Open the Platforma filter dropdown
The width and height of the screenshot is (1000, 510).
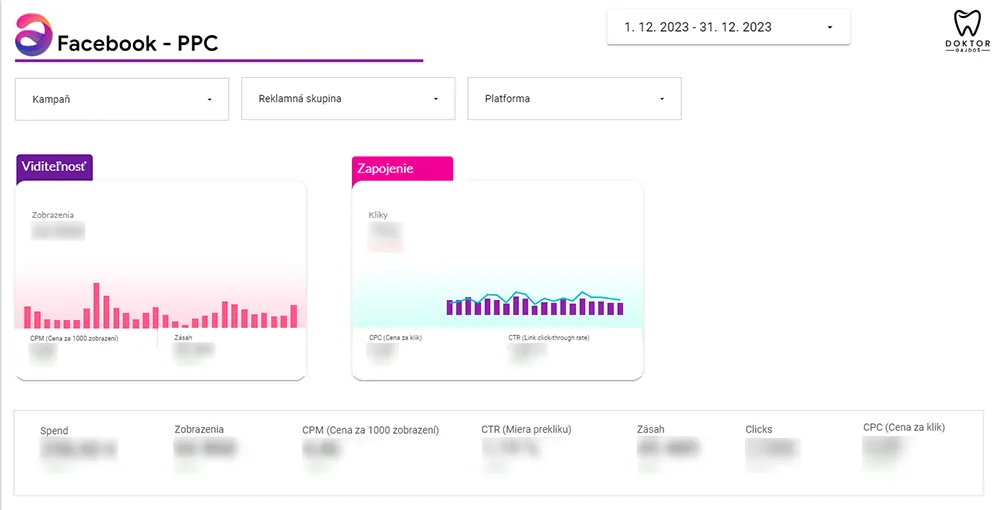[x=574, y=99]
